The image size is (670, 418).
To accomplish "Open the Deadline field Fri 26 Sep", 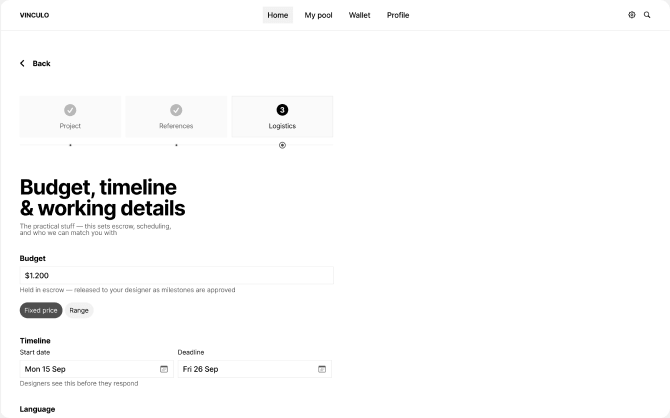I will pos(255,369).
